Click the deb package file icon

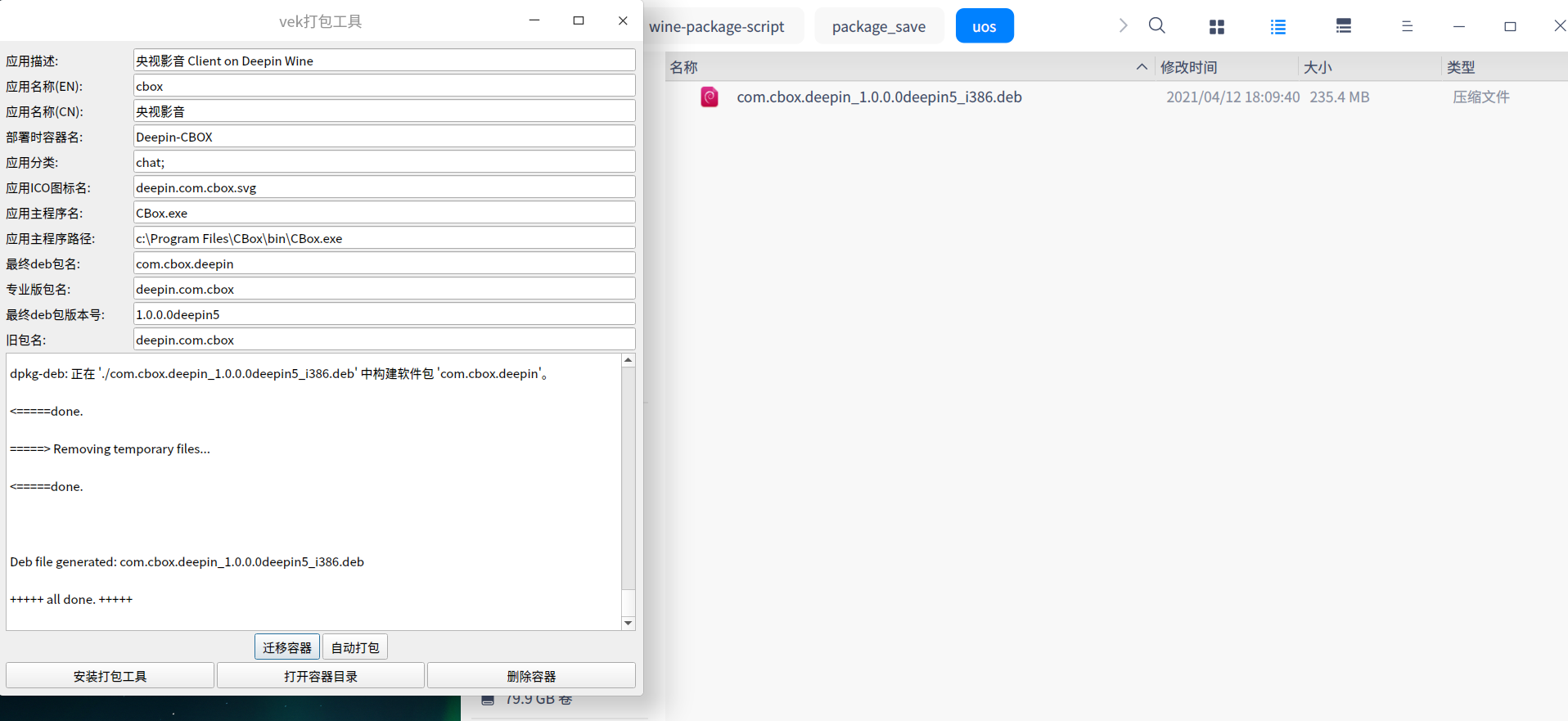[x=710, y=97]
